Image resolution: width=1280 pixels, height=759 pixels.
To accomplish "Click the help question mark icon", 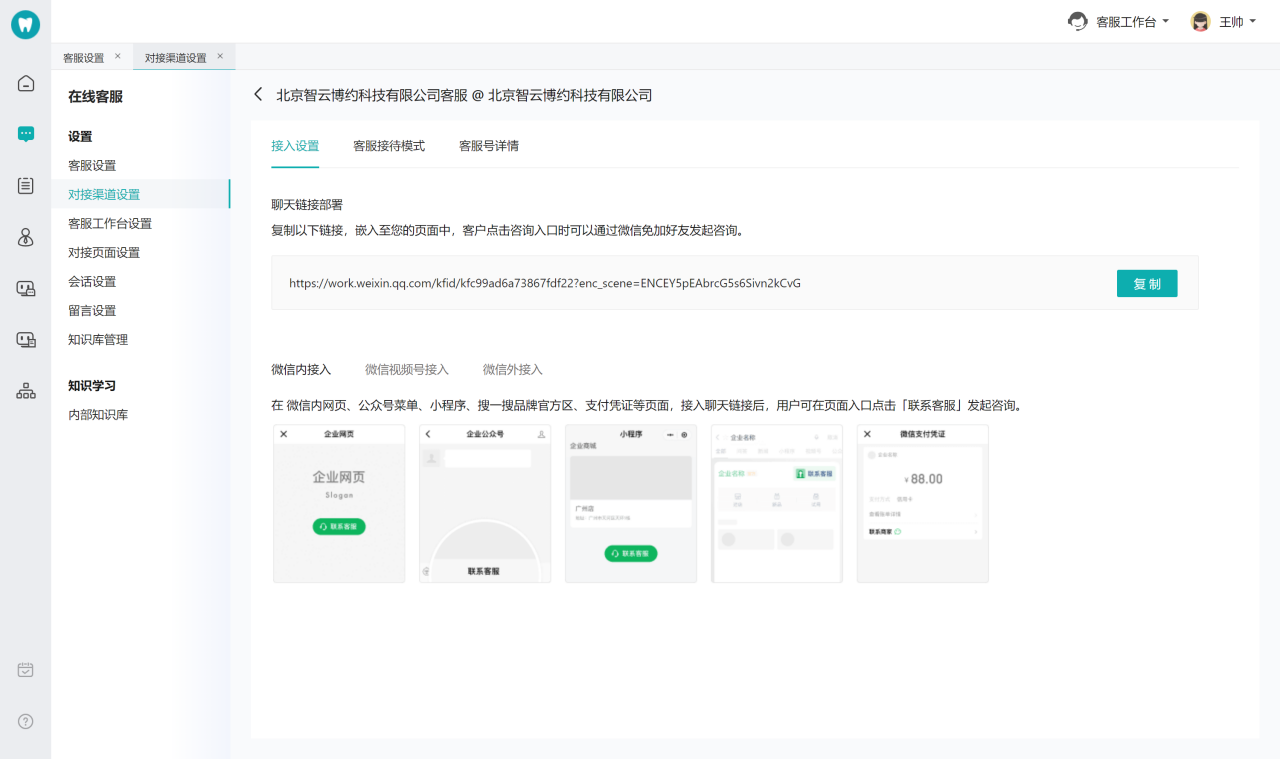I will [x=26, y=721].
